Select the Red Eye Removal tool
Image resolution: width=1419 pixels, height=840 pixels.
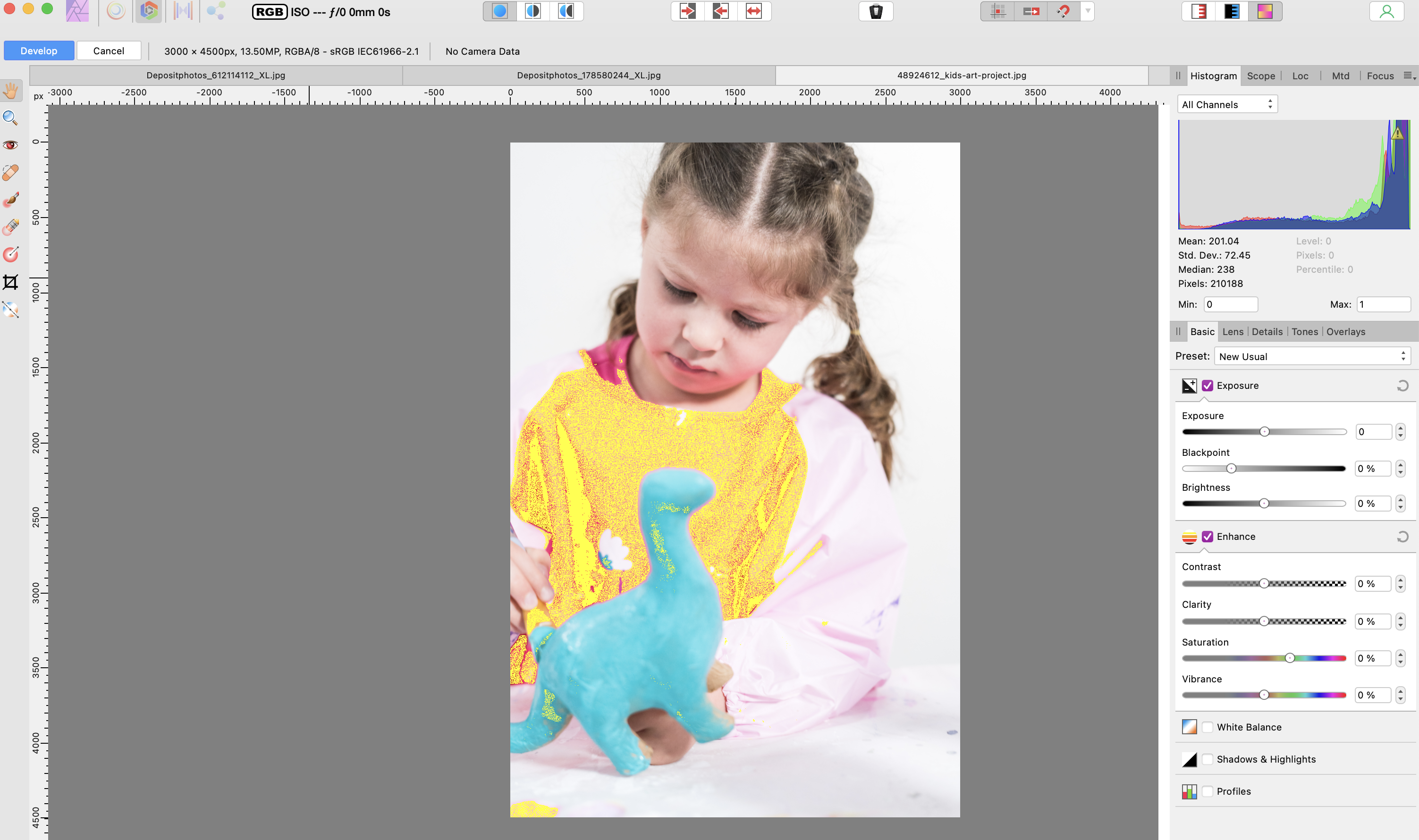11,145
